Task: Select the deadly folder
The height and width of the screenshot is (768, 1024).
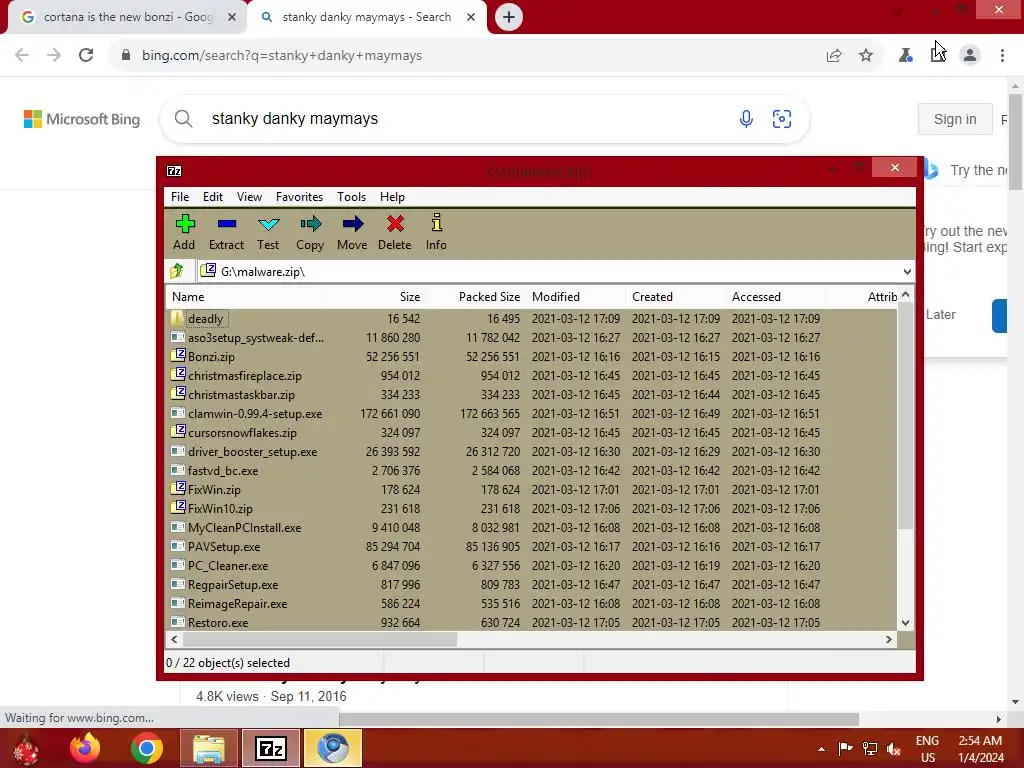Action: click(206, 319)
